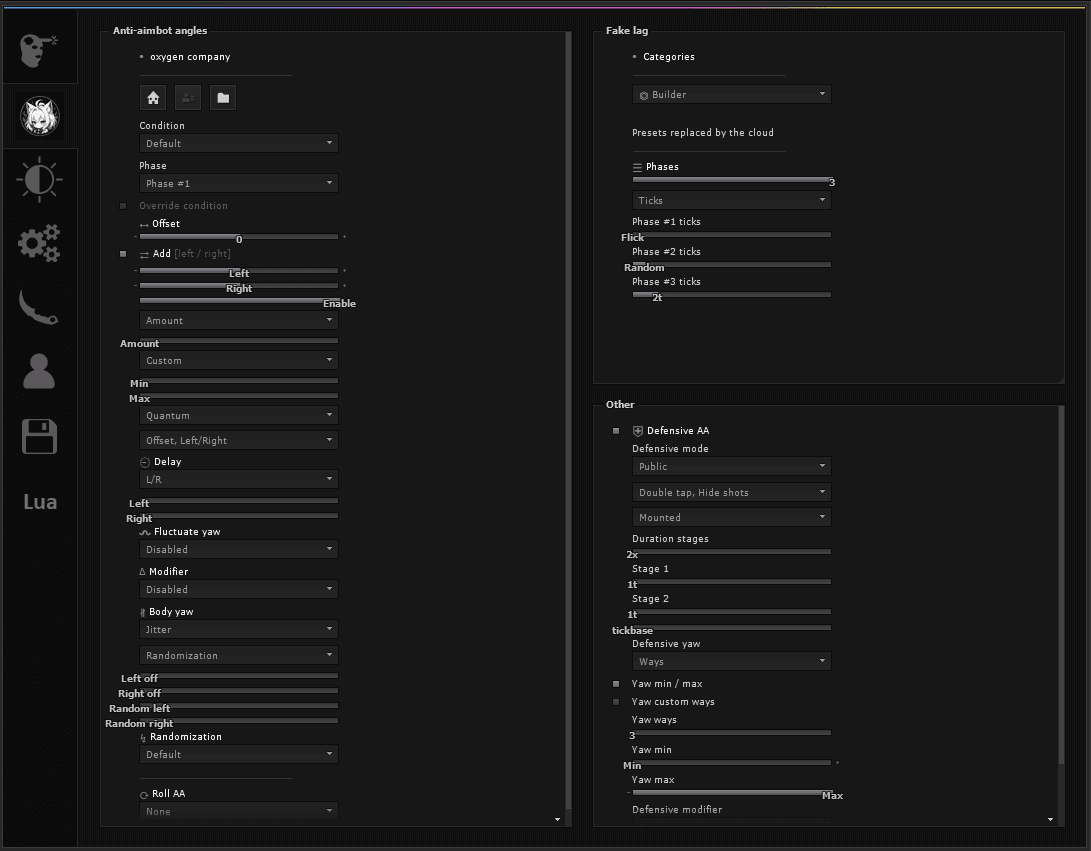The image size is (1091, 851).
Task: Open the Players person icon tab
Action: 39,371
